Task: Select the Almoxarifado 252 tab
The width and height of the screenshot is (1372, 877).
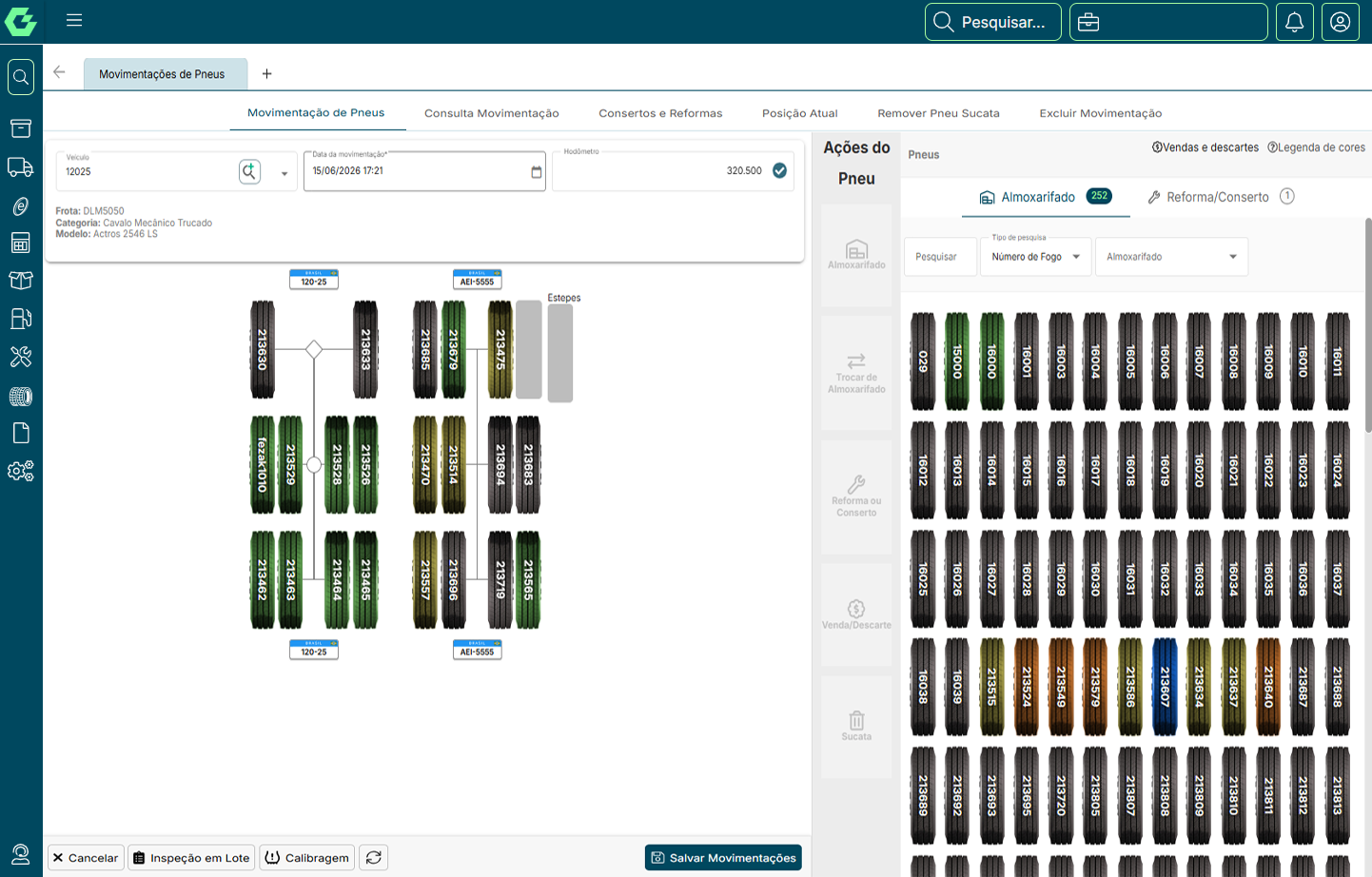Action: point(1045,197)
